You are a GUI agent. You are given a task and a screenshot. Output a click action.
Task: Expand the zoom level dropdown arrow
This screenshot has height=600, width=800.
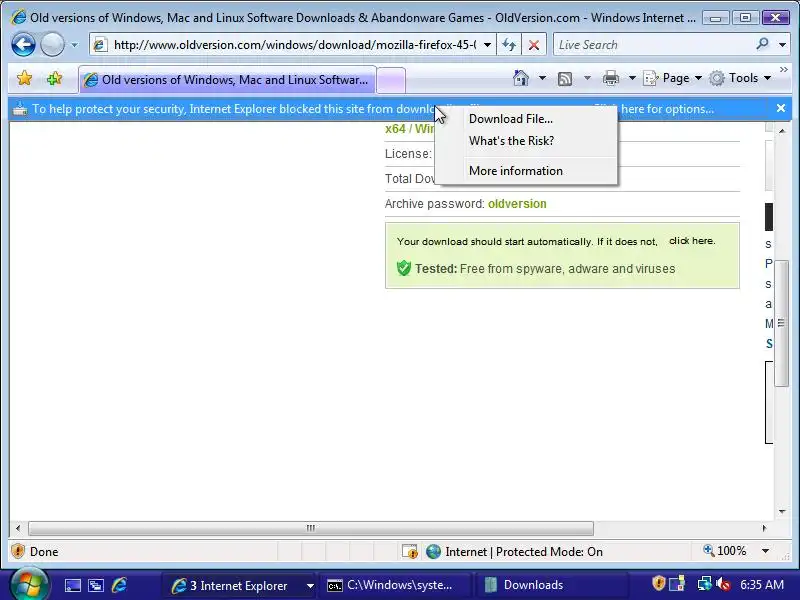click(x=765, y=551)
